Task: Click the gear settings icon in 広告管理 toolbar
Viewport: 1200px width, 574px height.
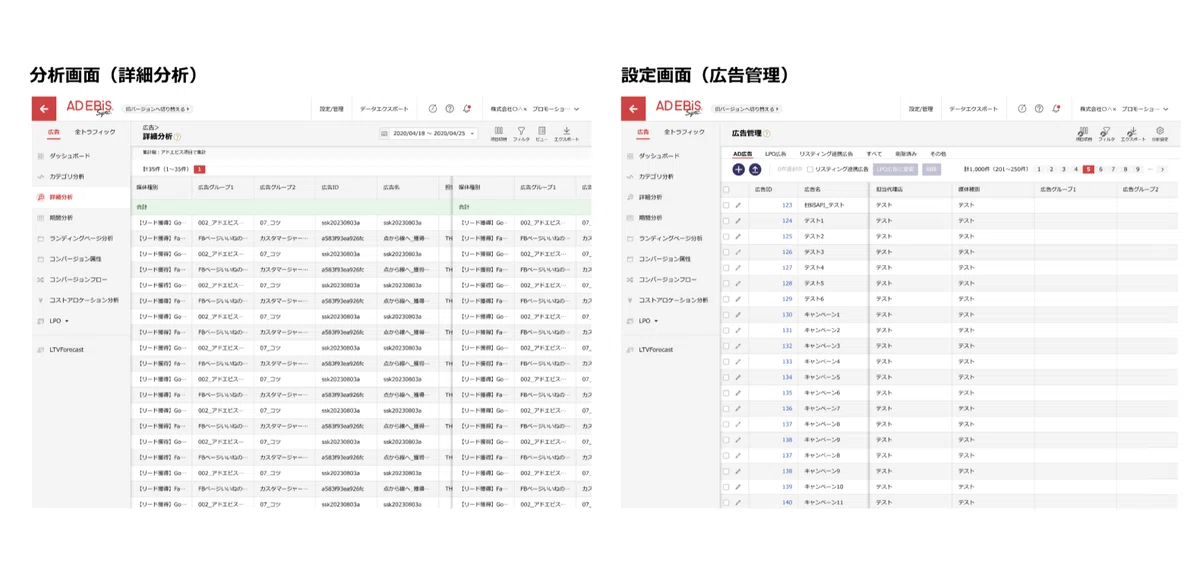Action: click(1160, 133)
